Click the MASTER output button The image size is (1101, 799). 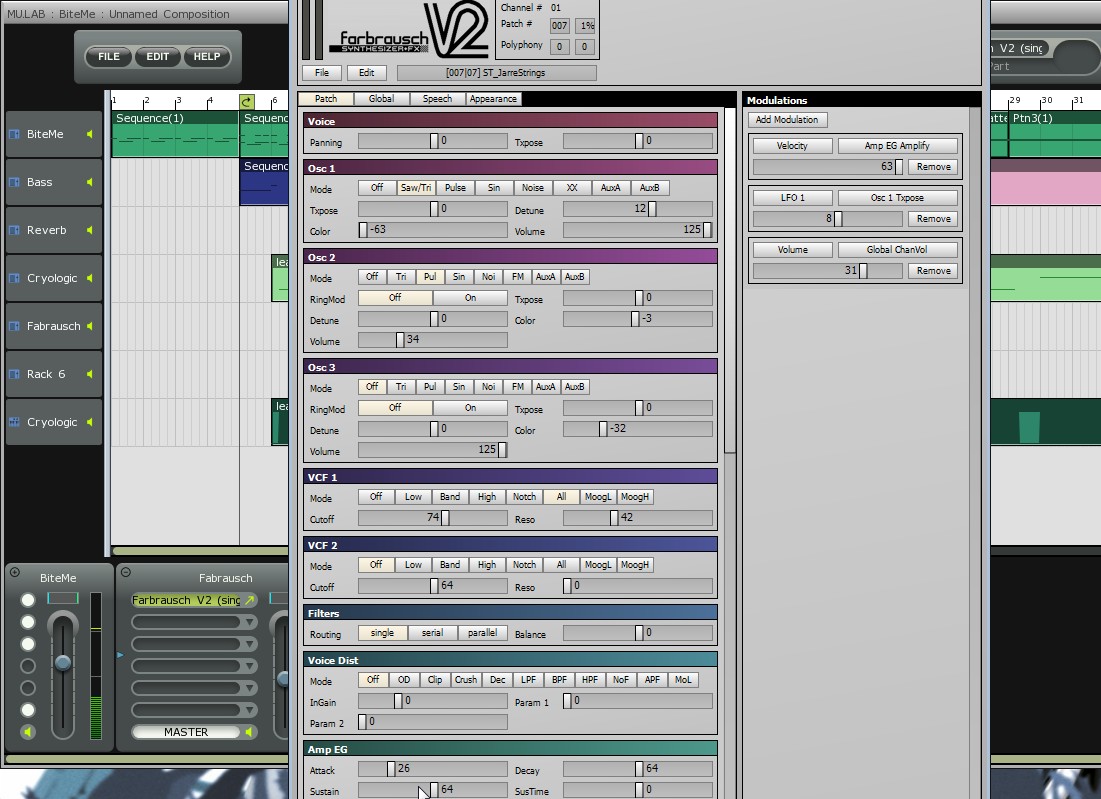click(186, 732)
